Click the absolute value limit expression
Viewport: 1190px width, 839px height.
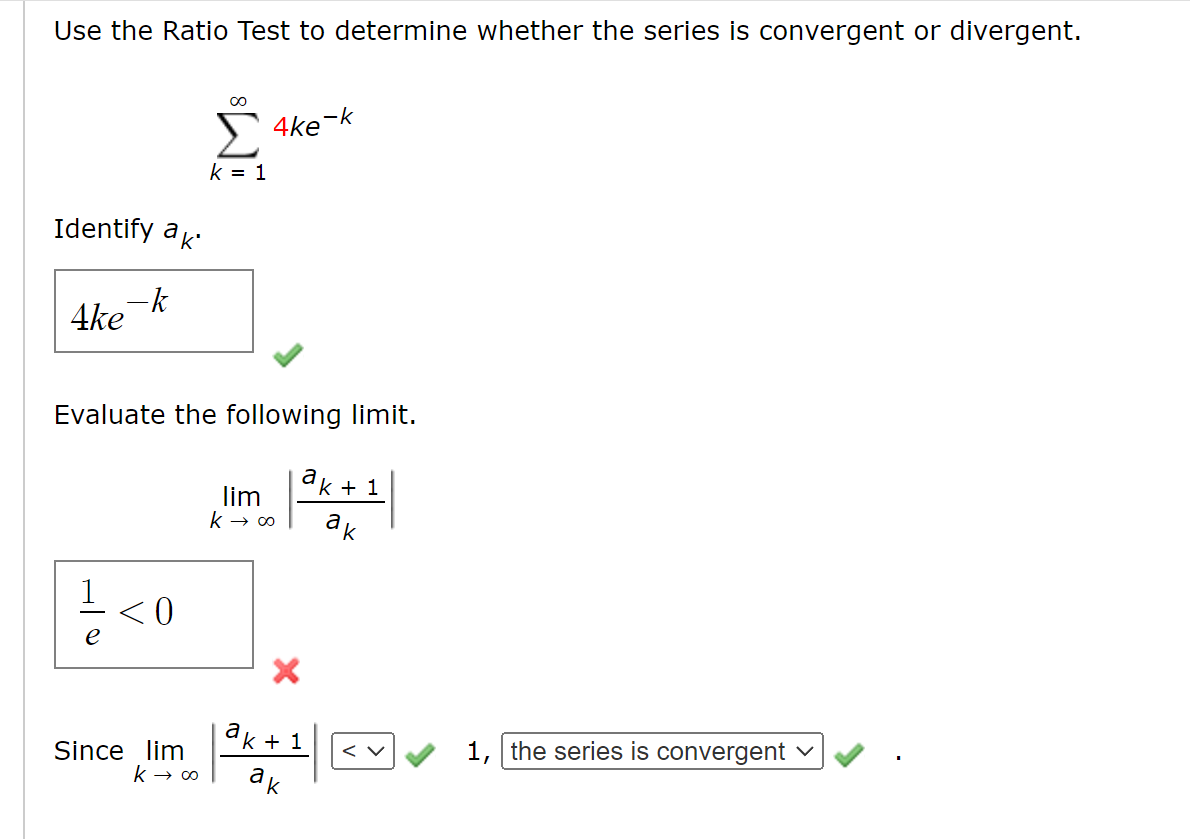coord(340,498)
